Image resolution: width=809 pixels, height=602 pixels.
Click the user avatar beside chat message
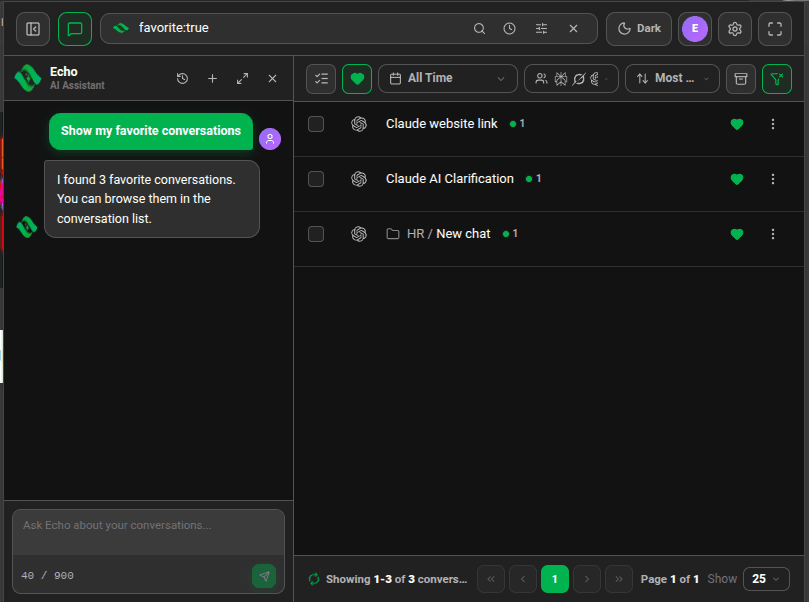click(270, 139)
